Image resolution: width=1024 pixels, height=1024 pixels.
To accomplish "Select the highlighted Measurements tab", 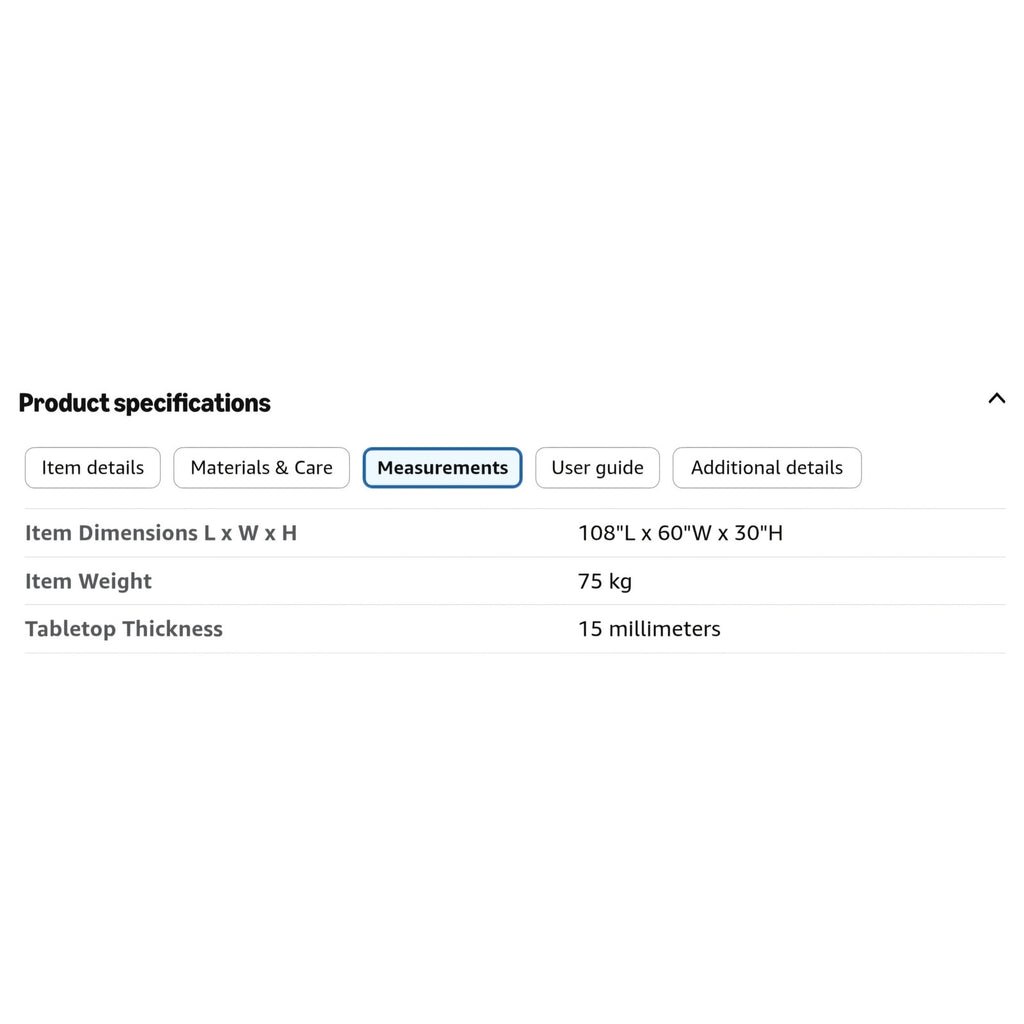I will point(442,468).
